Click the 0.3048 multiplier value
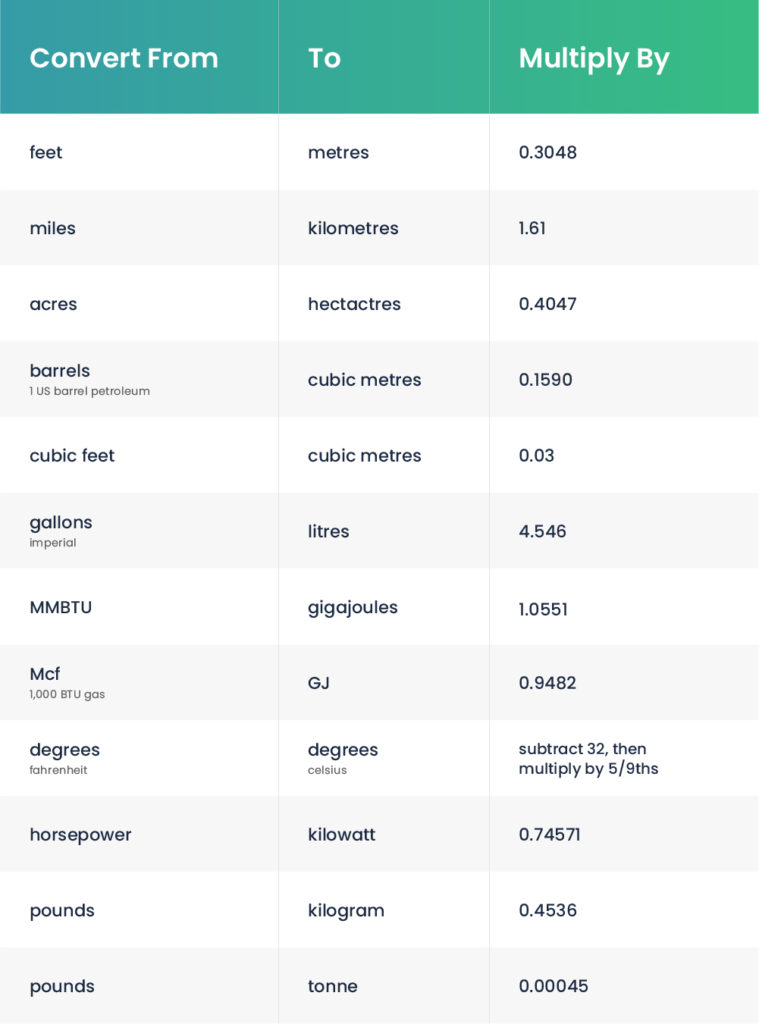Image resolution: width=759 pixels, height=1024 pixels. [547, 152]
